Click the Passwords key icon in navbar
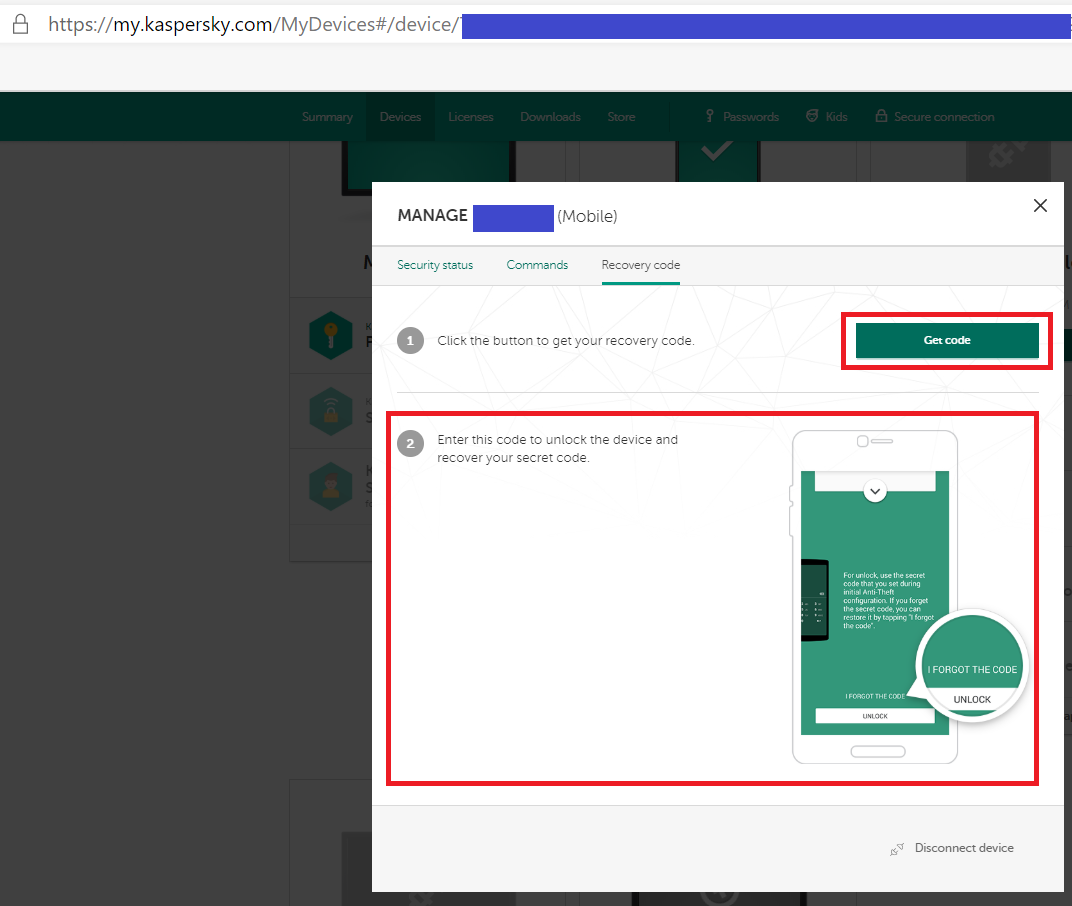The width and height of the screenshot is (1072, 906). coord(710,116)
